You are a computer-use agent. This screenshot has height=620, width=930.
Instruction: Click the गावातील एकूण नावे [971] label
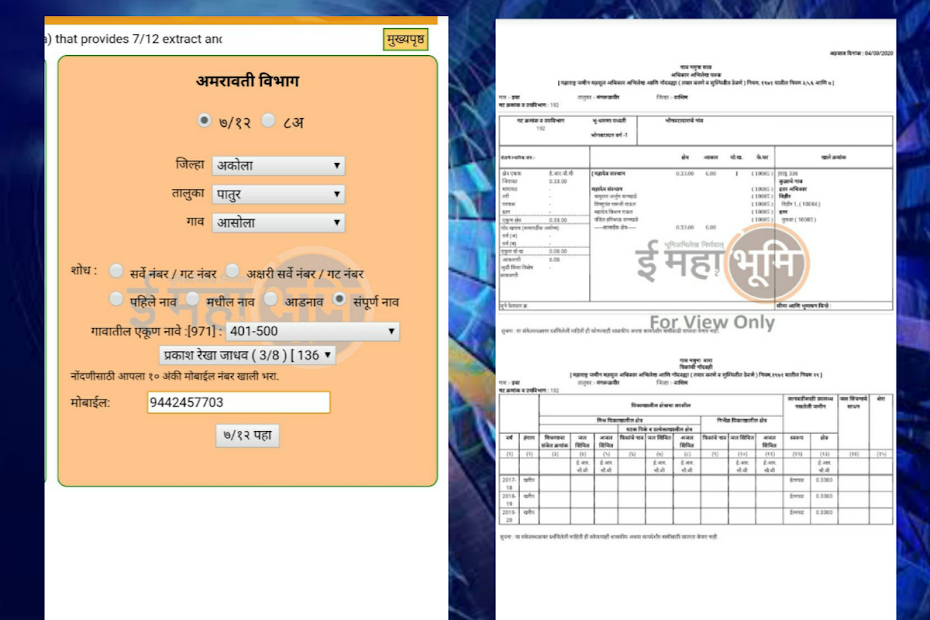pyautogui.click(x=156, y=332)
